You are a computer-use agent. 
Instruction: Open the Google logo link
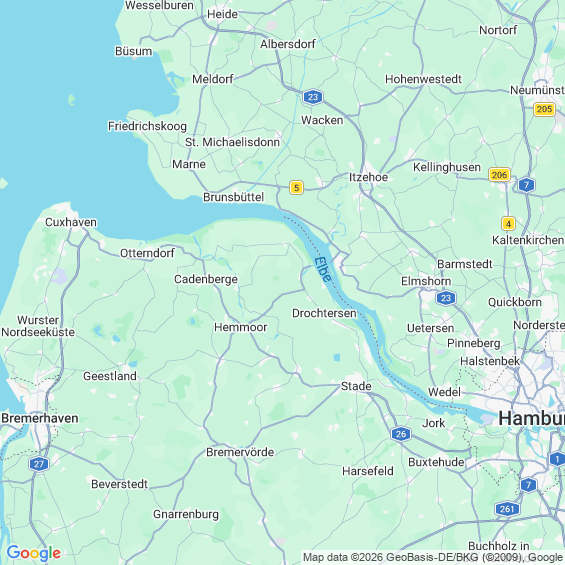click(34, 553)
